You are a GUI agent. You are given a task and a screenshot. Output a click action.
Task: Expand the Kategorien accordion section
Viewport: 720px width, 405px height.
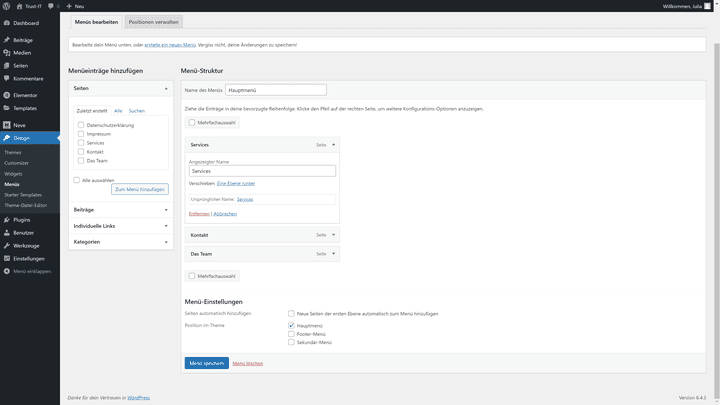pos(121,242)
